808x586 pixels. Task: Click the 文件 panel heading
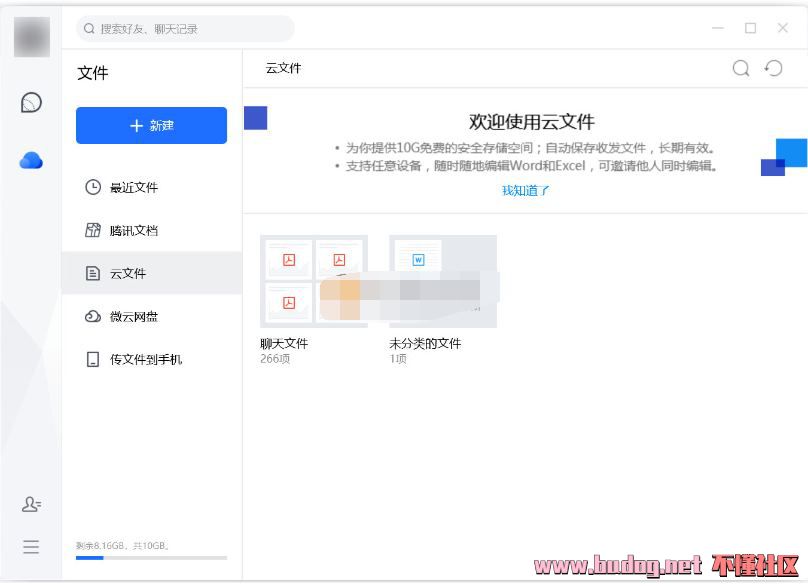(93, 73)
